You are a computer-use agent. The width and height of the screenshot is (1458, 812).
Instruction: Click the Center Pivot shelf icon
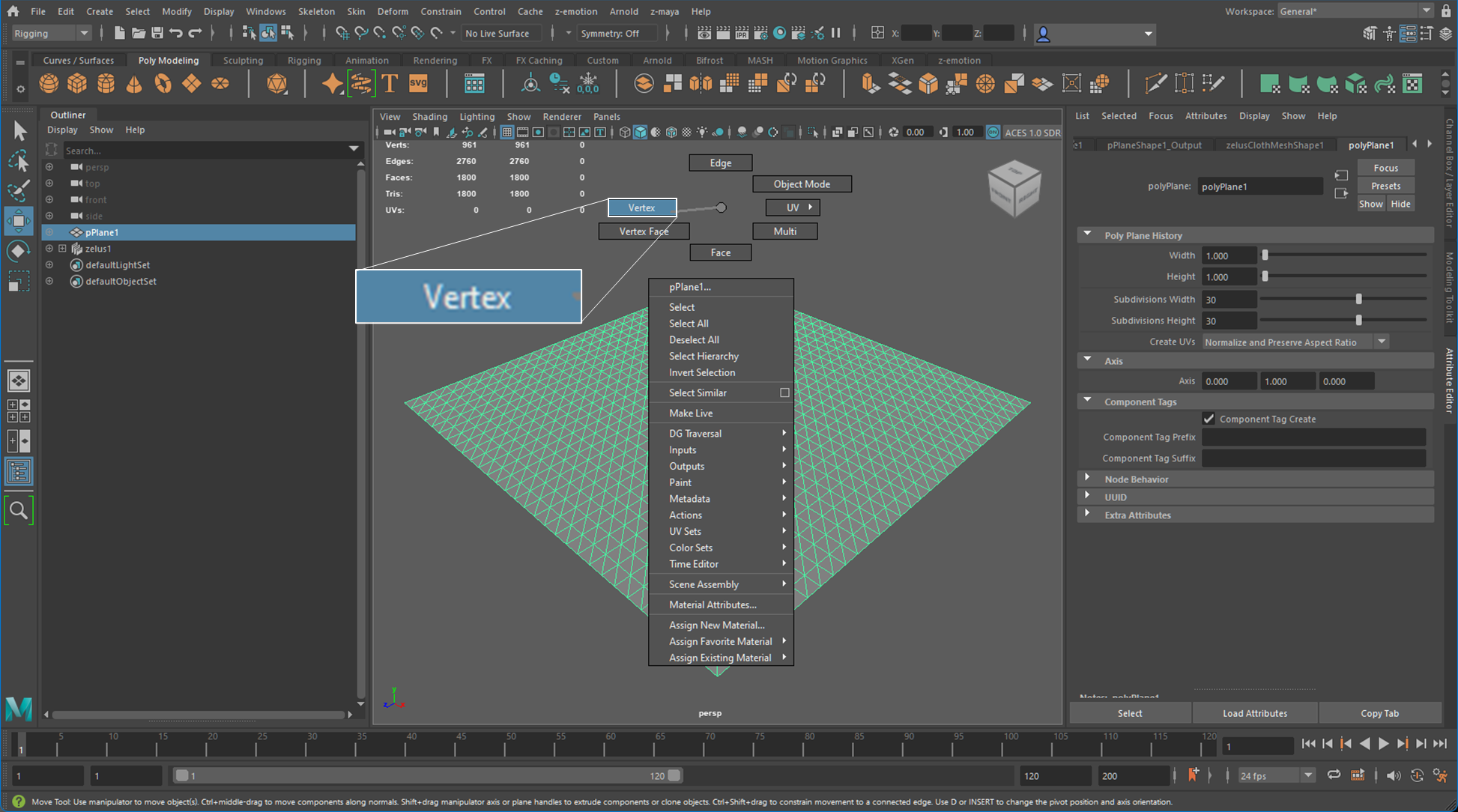530,83
